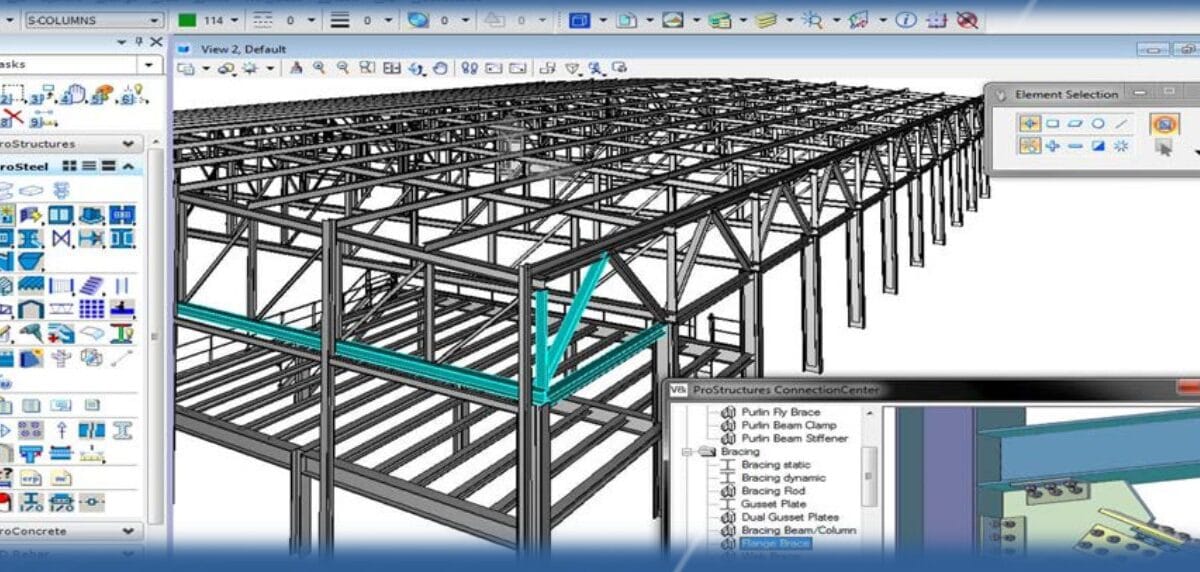Select 'Purlin Fly Brace' in ConnectionCenter tree

coord(780,412)
